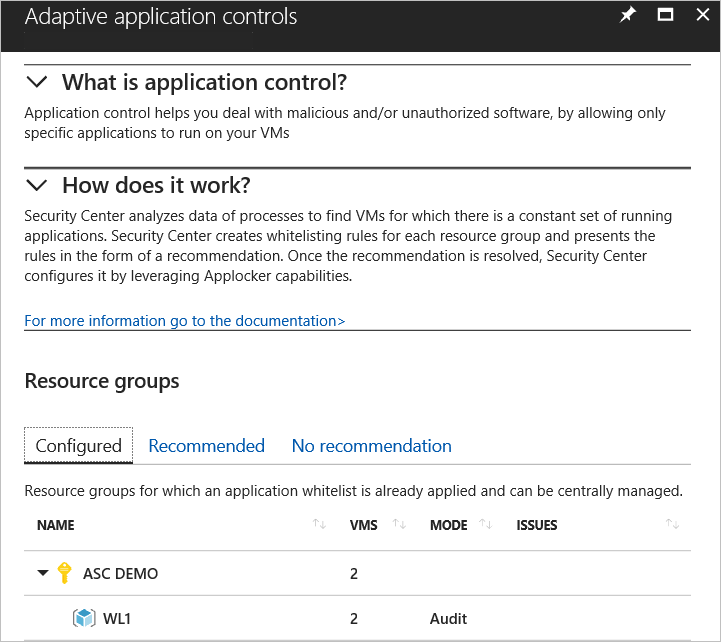Click the yellow key icon for ASC DEMO
This screenshot has height=642, width=721.
64,573
